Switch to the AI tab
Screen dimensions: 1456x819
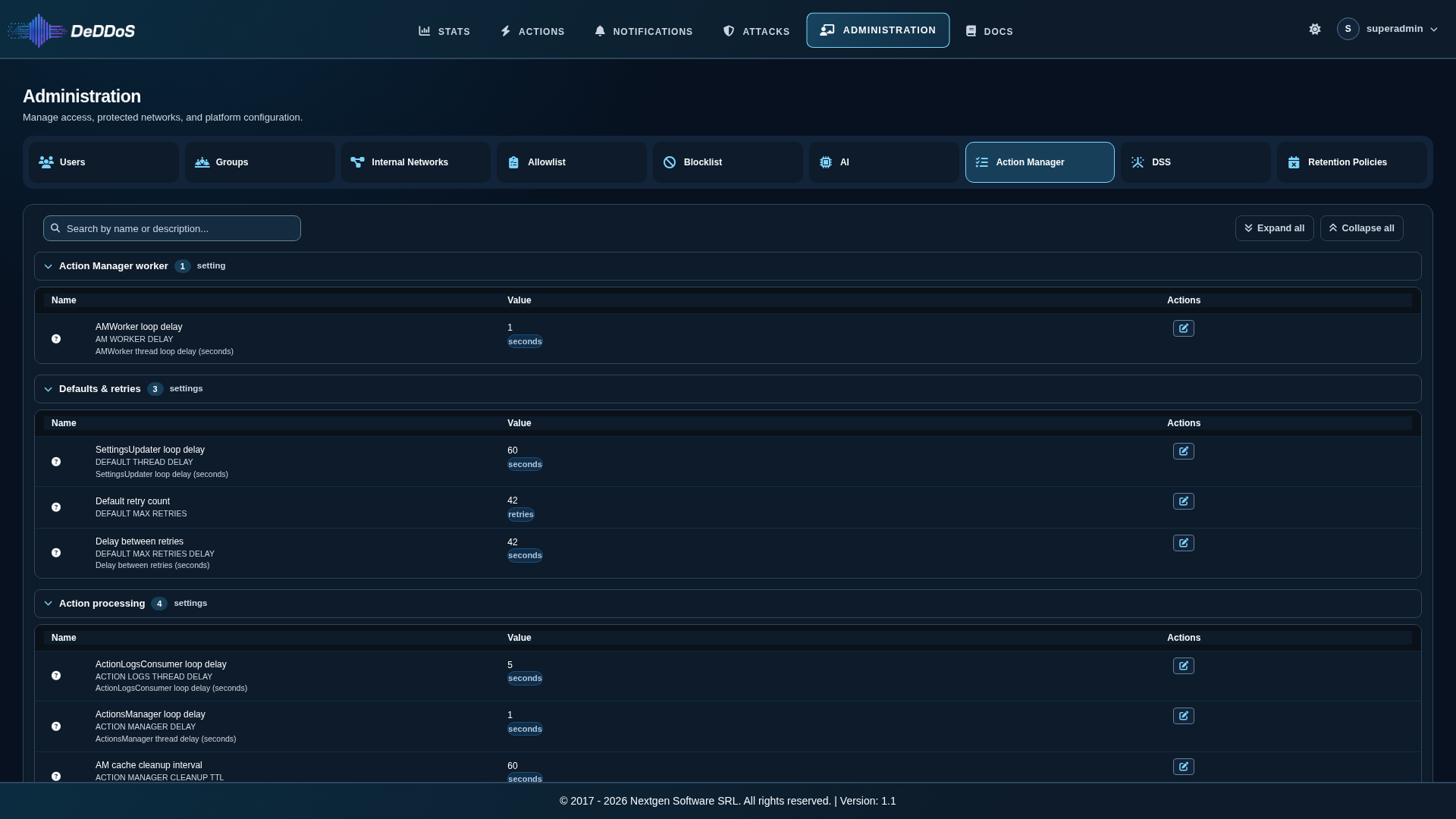coord(884,162)
